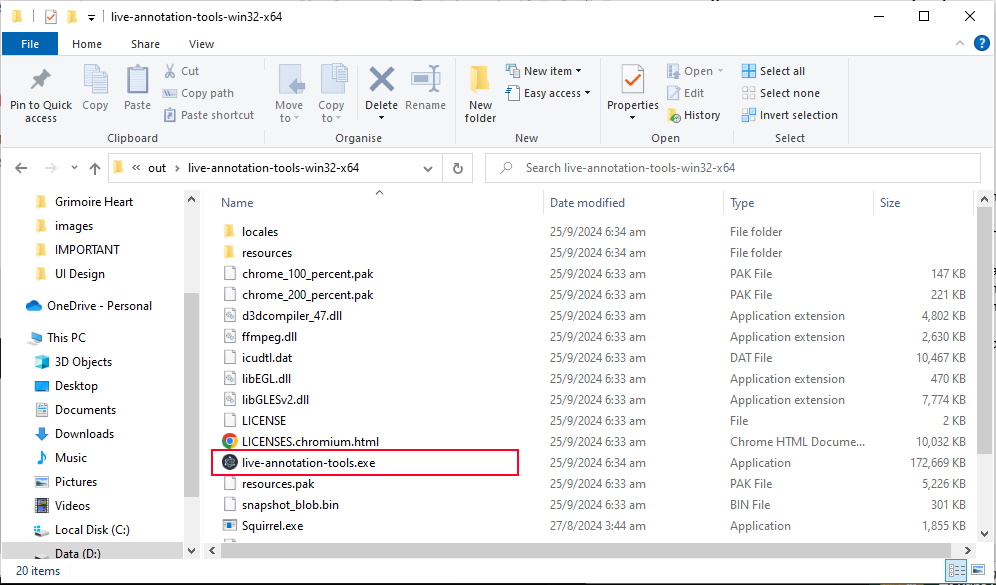Click Paste shortcut in ribbon
The image size is (996, 585).
pos(209,115)
